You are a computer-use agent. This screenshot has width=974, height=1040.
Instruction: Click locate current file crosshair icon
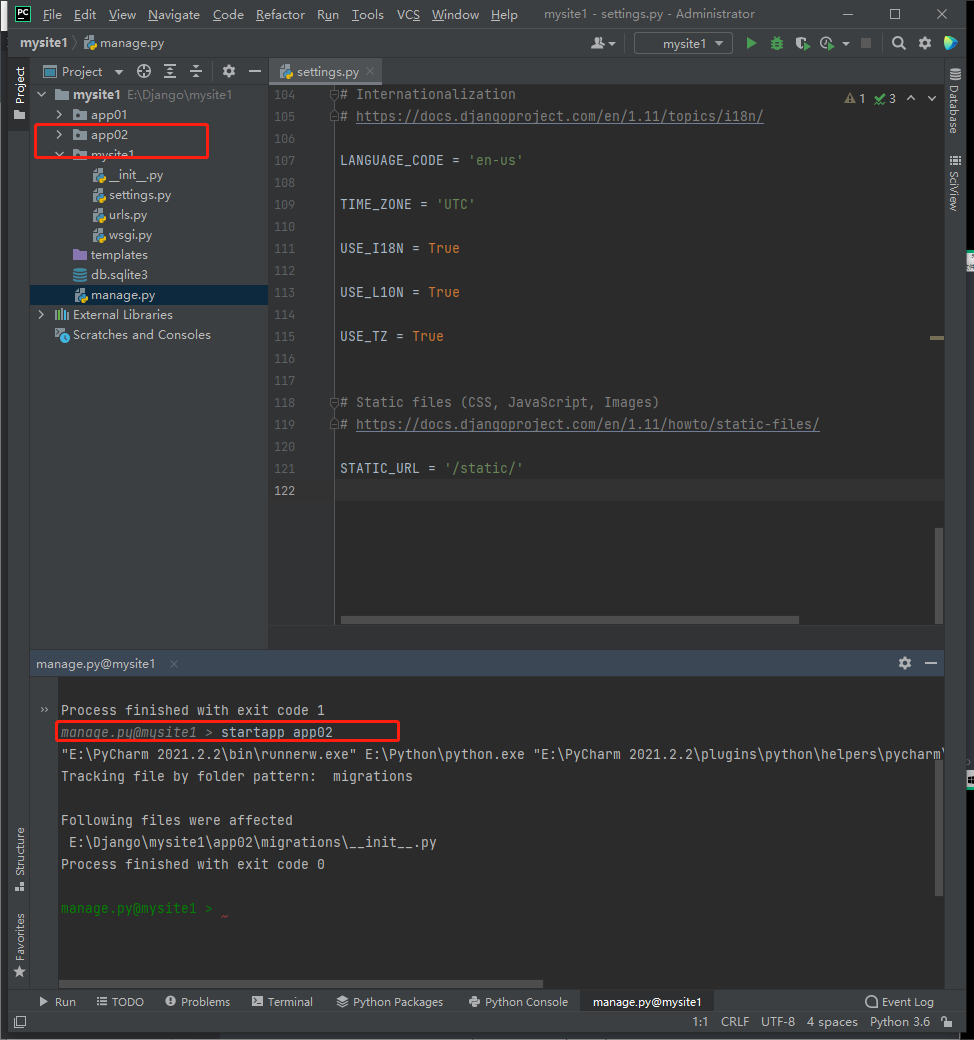(144, 71)
